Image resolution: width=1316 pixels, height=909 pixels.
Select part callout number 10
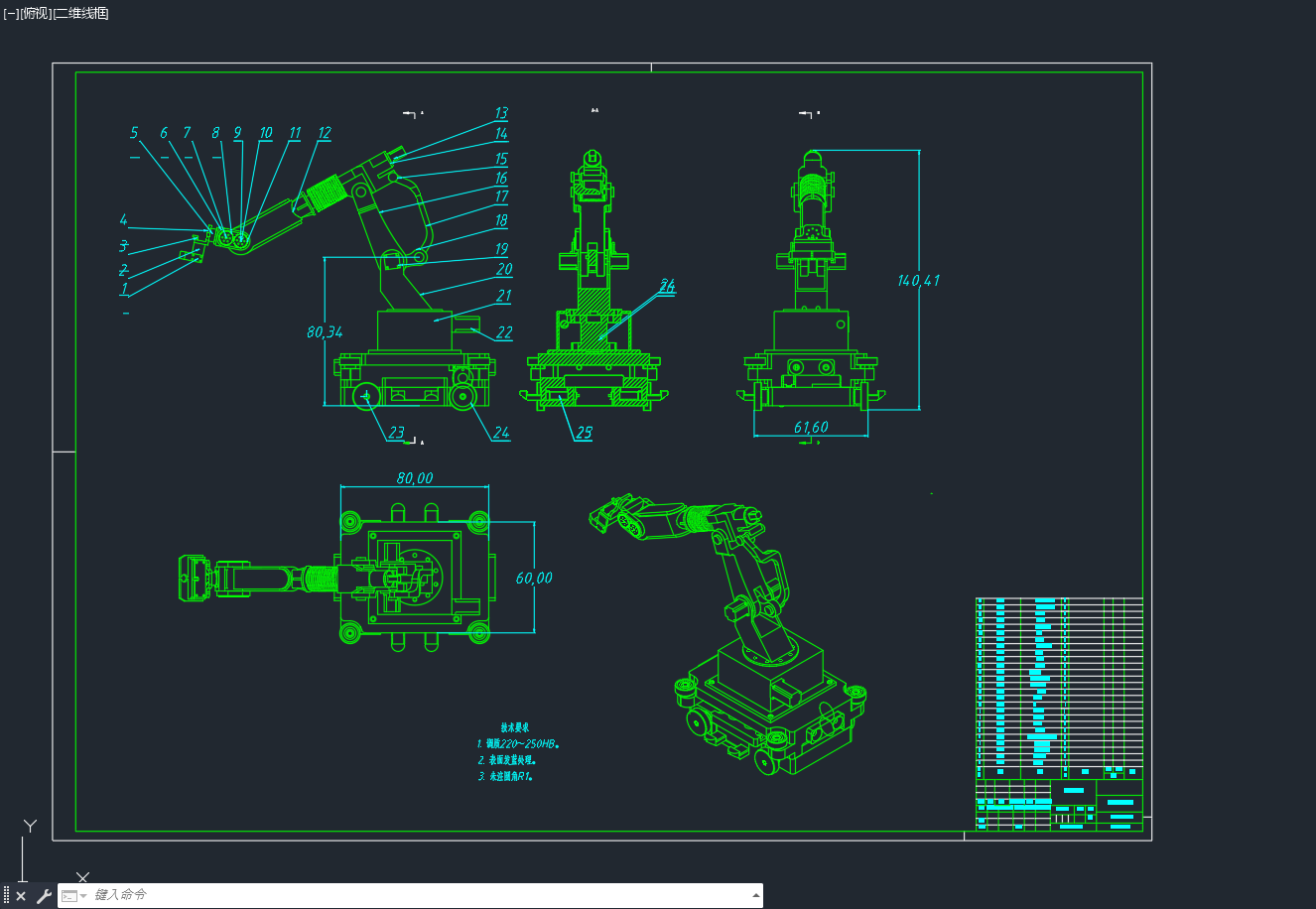click(x=265, y=133)
